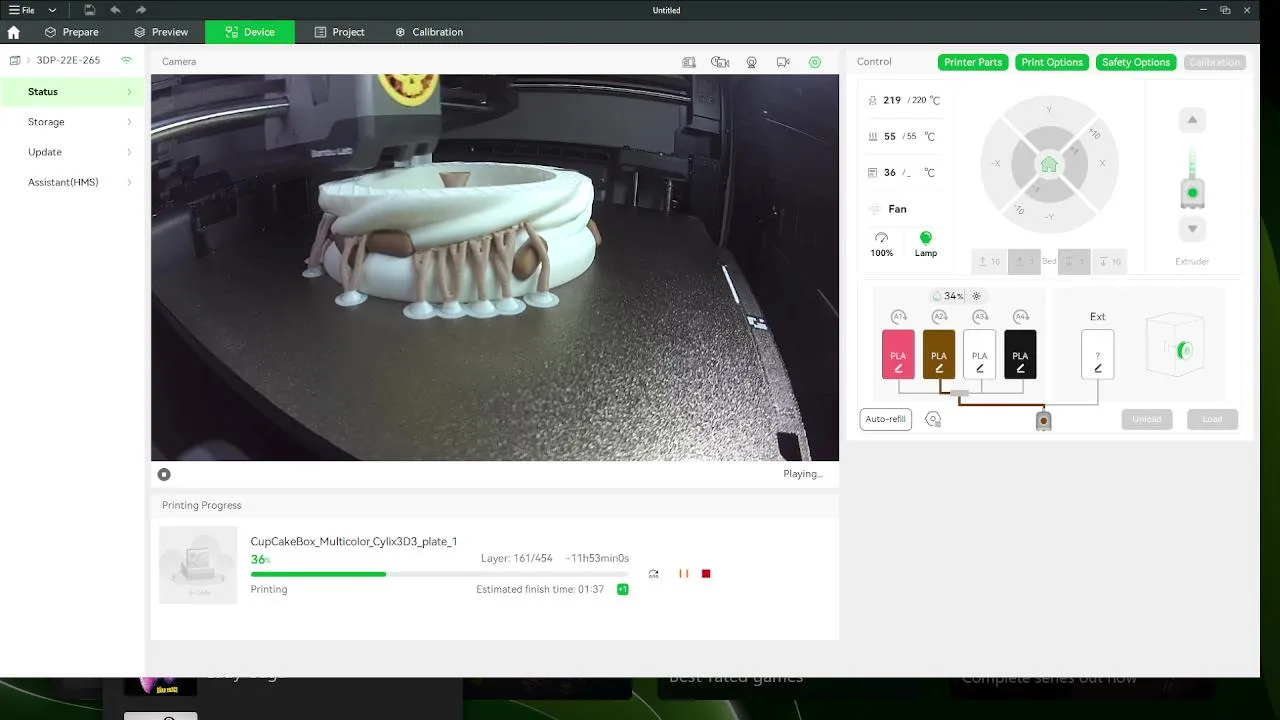The image size is (1280, 720).
Task: Click the Print Options button
Action: tap(1052, 62)
